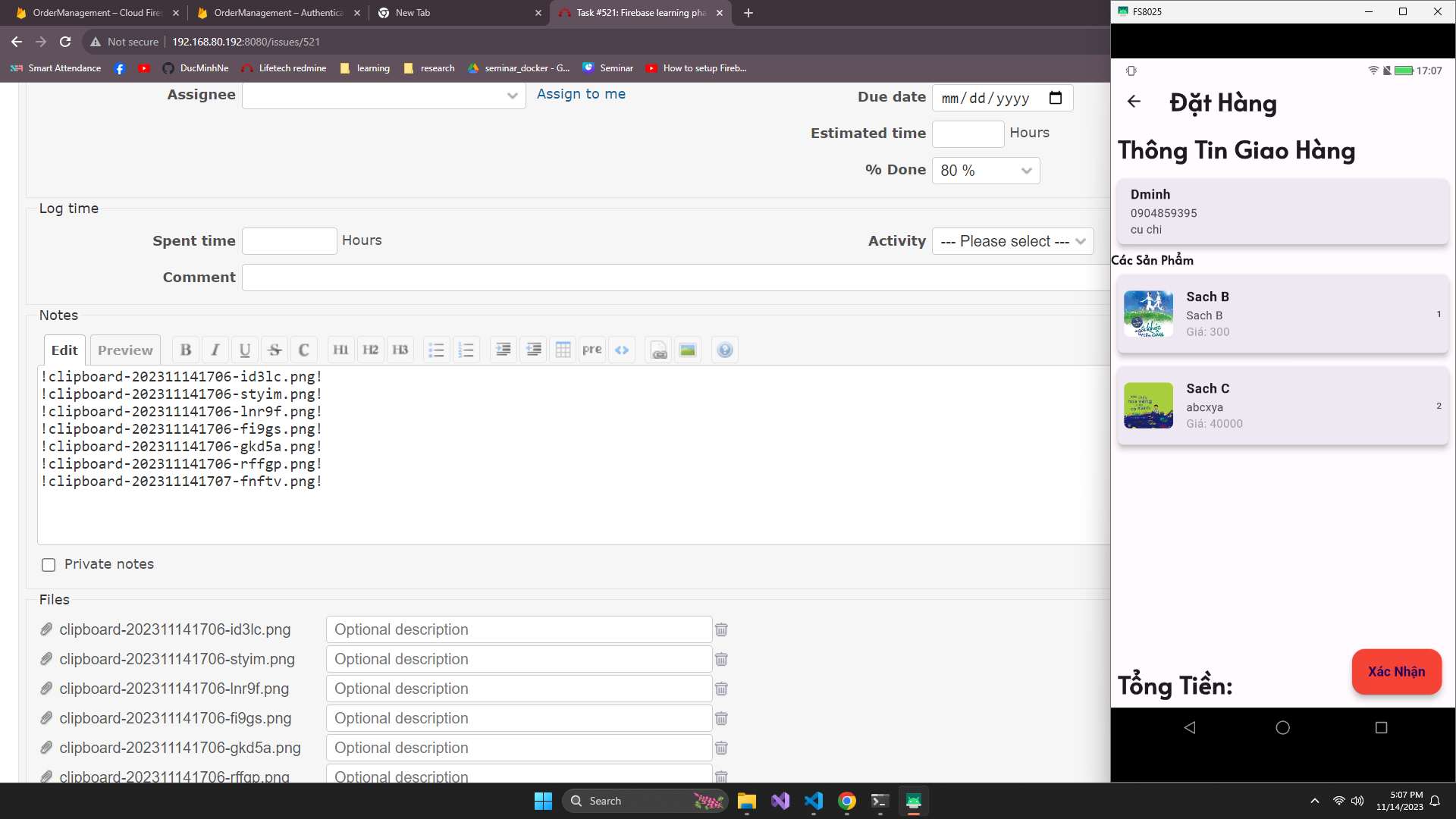The image size is (1456, 819).
Task: Insert a table in Notes editor
Action: [x=563, y=350]
